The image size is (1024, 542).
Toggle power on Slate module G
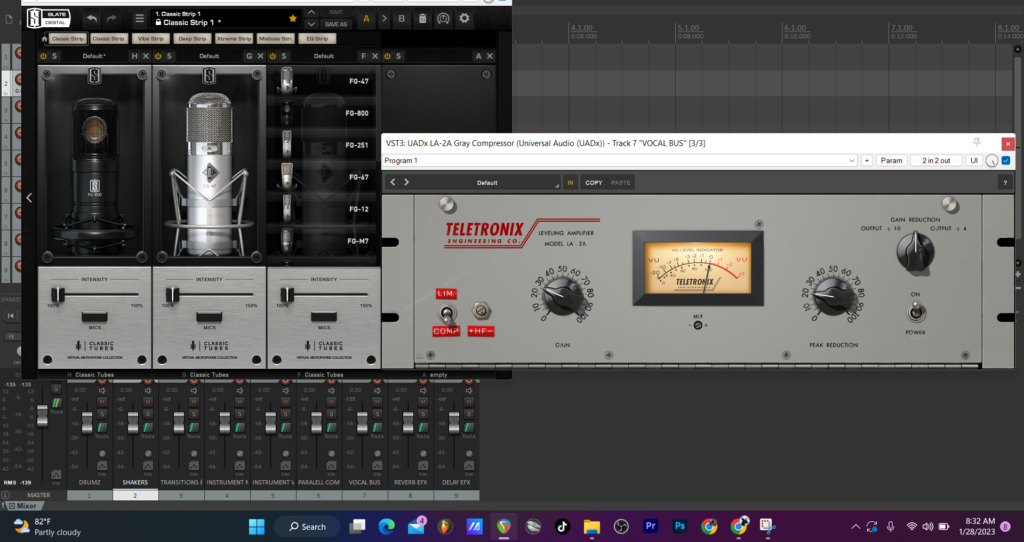coord(157,56)
